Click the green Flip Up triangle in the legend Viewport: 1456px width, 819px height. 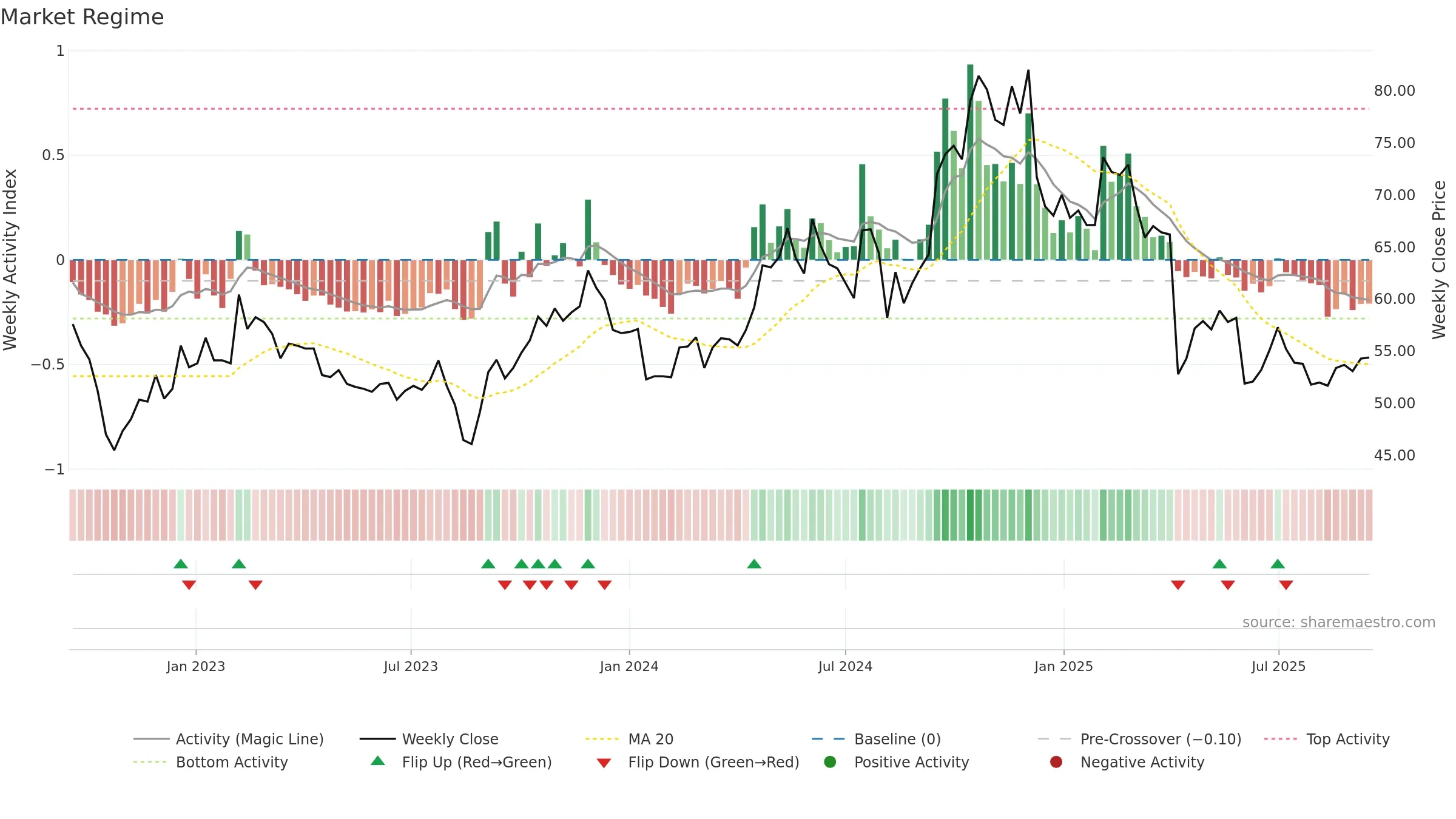coord(378,761)
